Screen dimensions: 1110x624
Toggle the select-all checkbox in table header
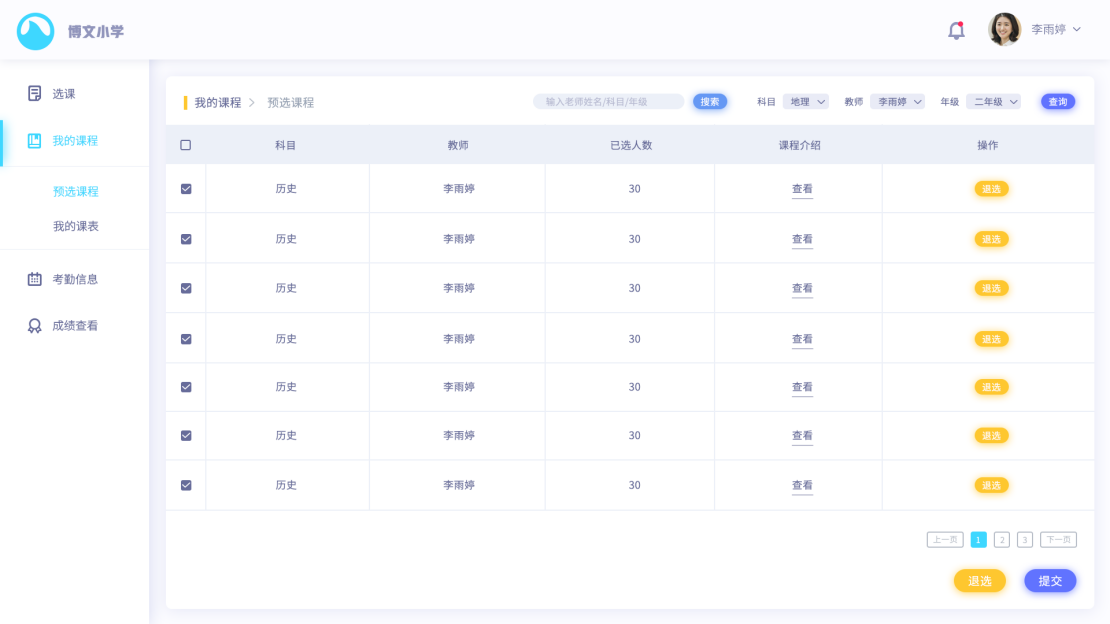(186, 145)
